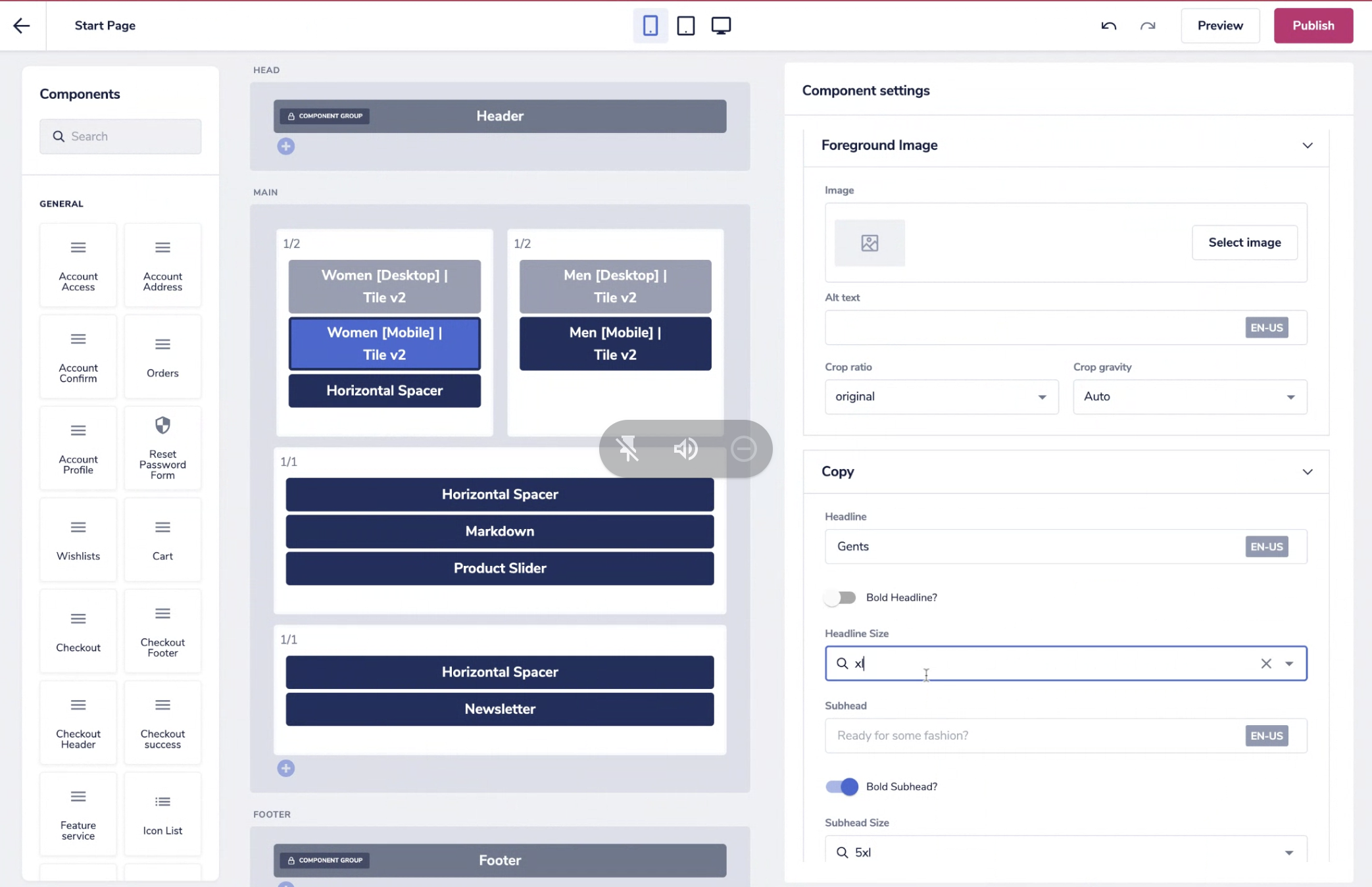Add component via plus icon under Header
Viewport: 1372px width, 887px height.
click(285, 146)
